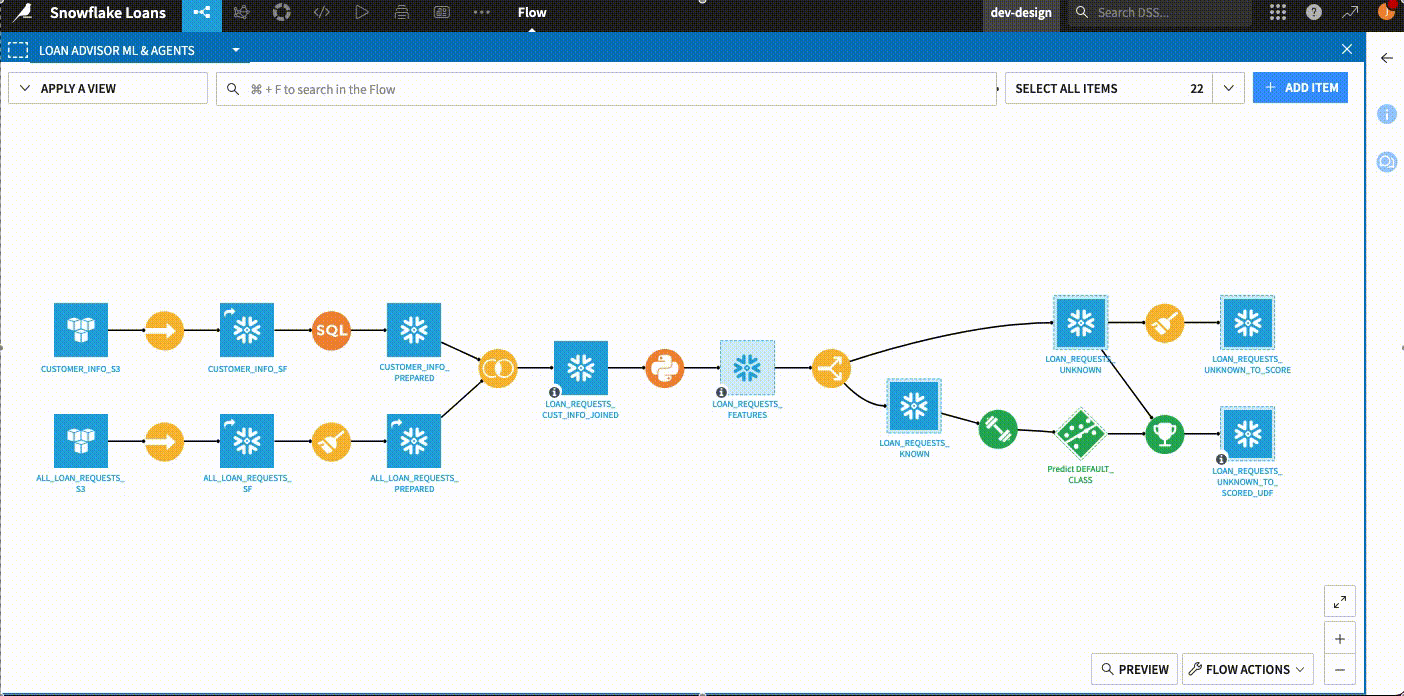
Task: Select the split recipe node
Action: pos(831,369)
